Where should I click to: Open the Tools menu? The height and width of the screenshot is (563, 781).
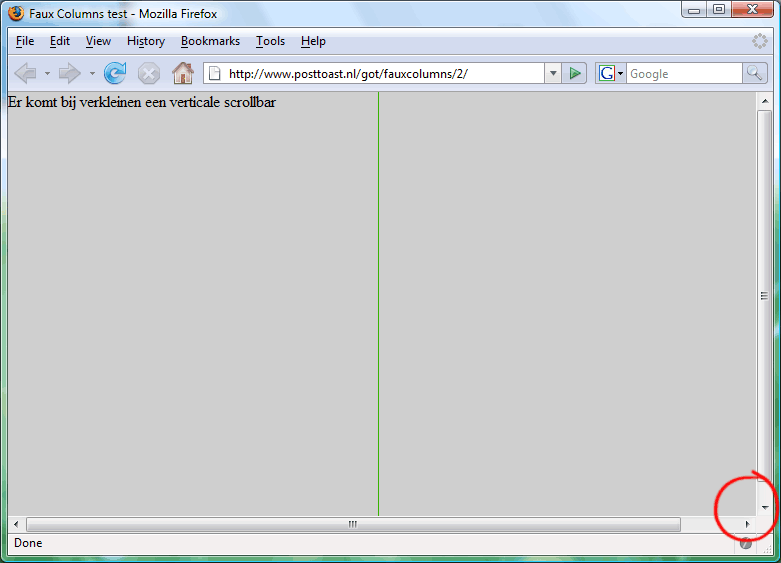coord(270,41)
